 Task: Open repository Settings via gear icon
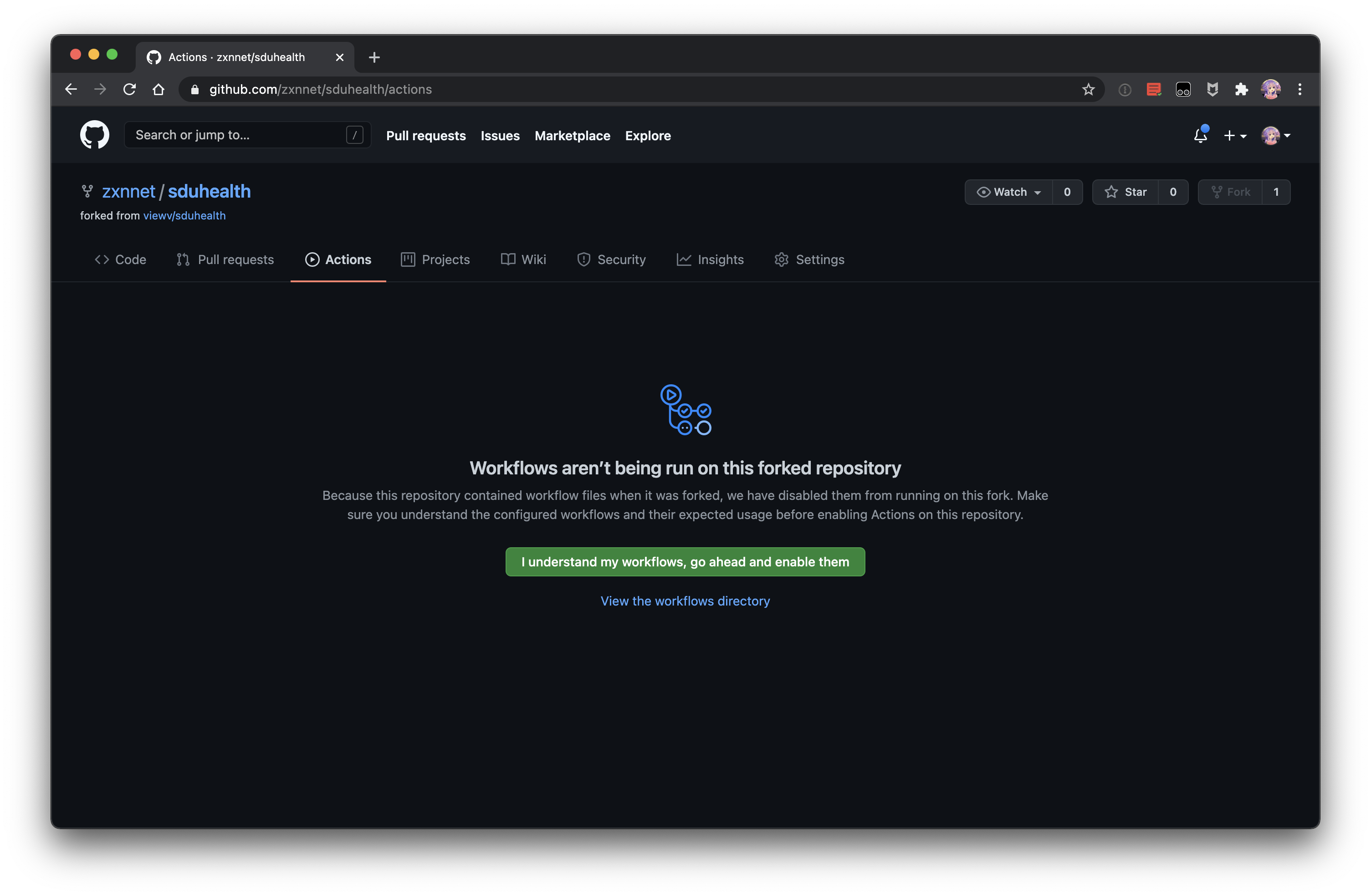[x=782, y=260]
